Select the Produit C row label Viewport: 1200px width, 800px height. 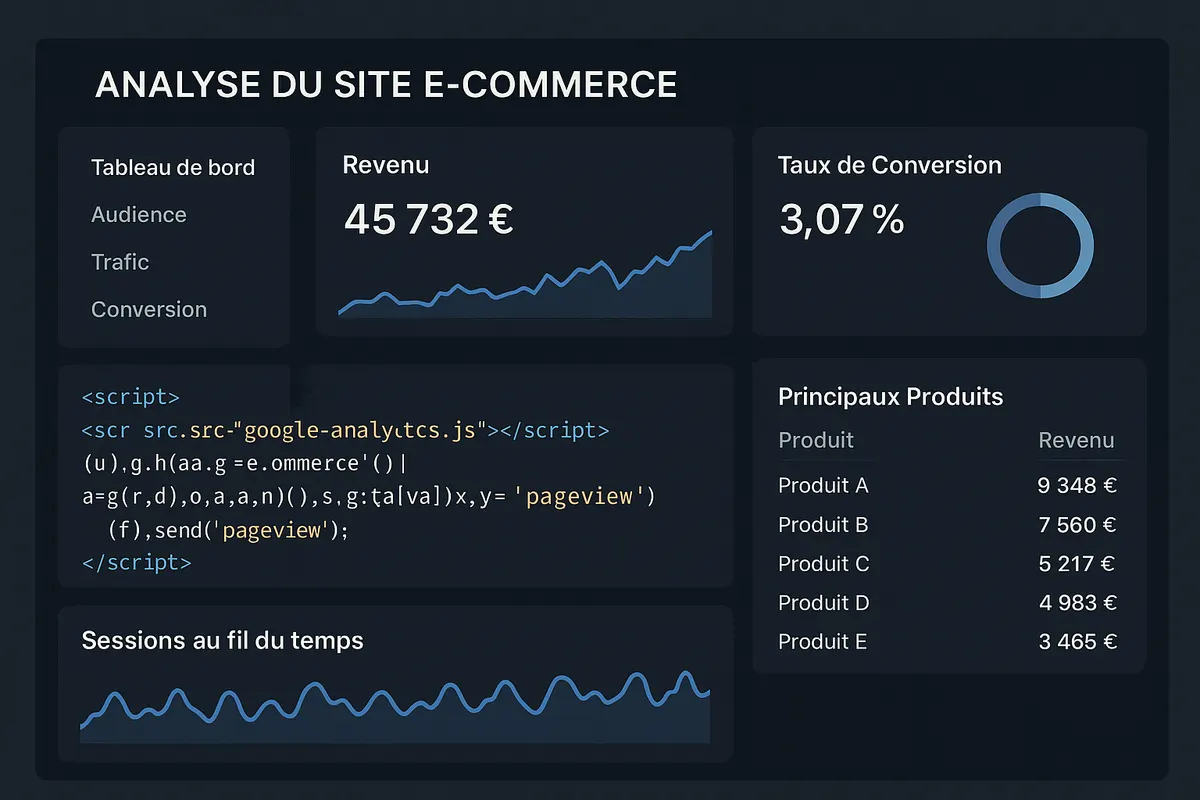tap(824, 564)
